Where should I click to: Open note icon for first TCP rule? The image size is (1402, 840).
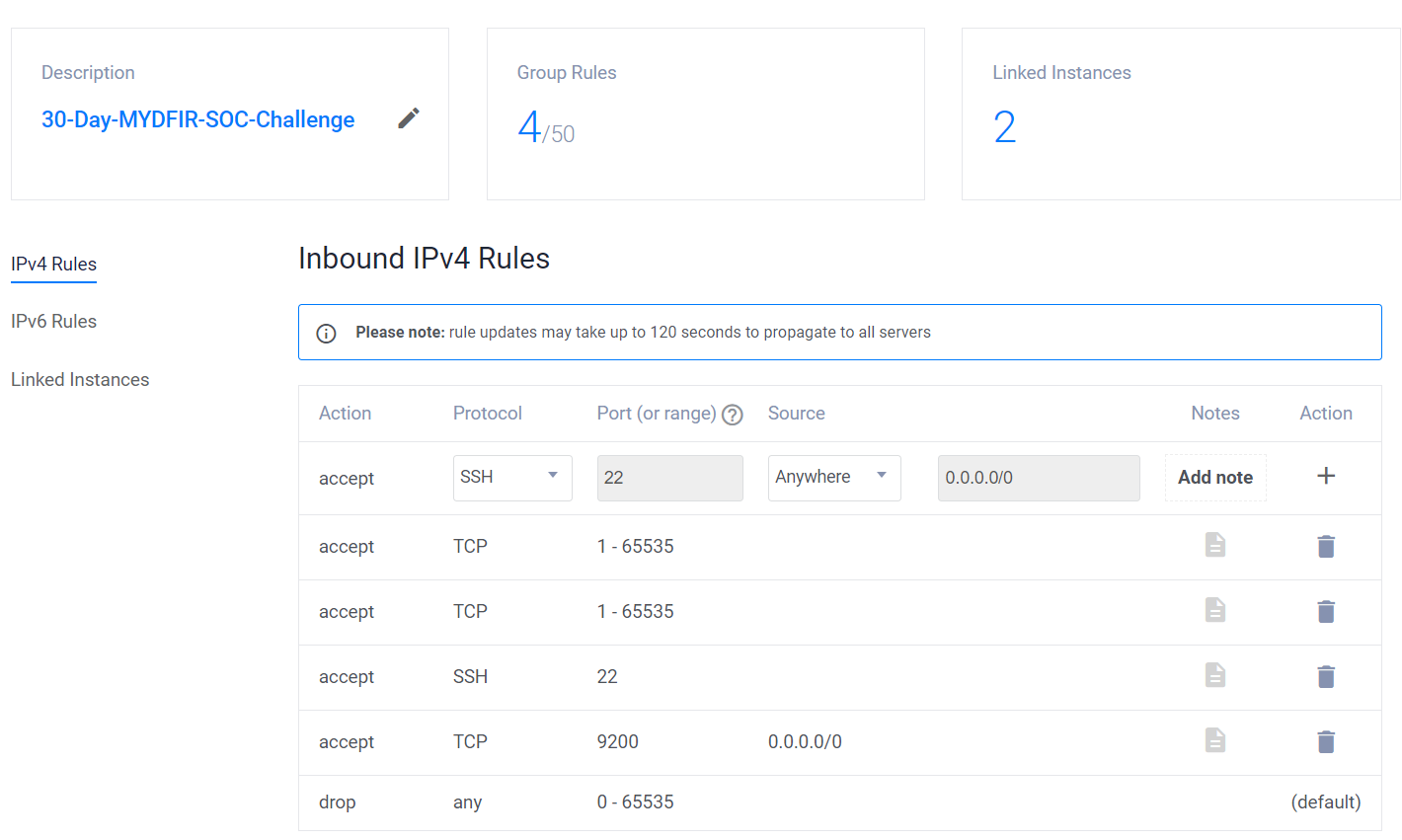(1215, 545)
